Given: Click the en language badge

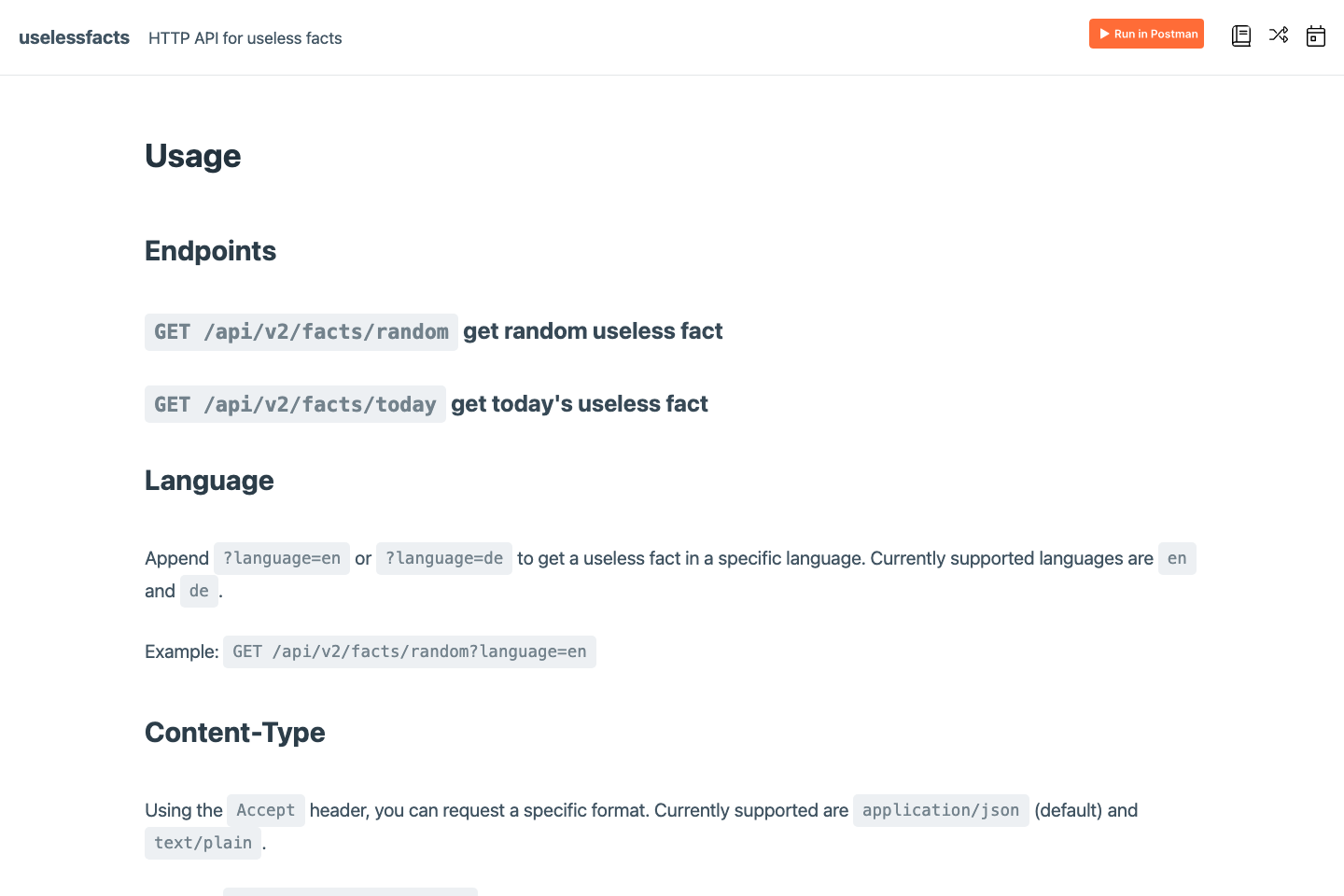Looking at the screenshot, I should [1177, 558].
